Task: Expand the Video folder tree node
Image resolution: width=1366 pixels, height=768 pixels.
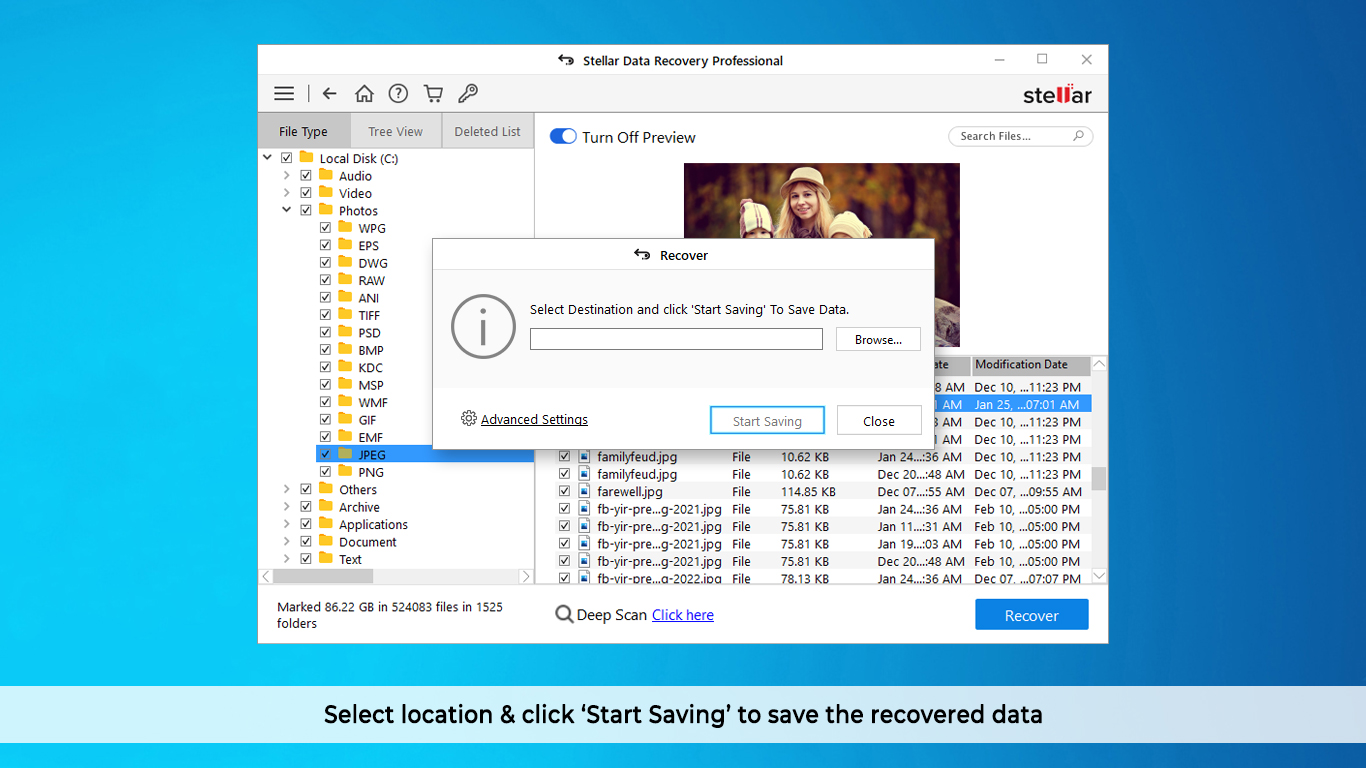Action: [287, 193]
